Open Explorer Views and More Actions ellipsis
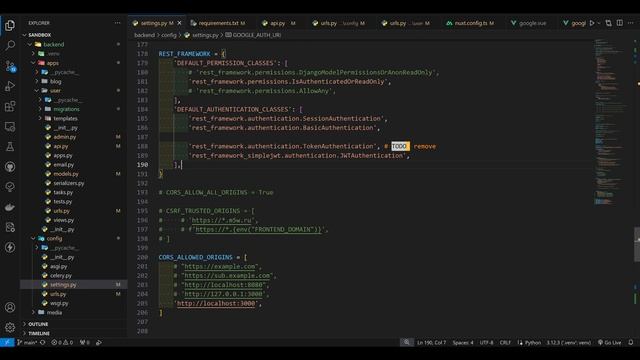This screenshot has height=360, width=640. click(x=118, y=23)
